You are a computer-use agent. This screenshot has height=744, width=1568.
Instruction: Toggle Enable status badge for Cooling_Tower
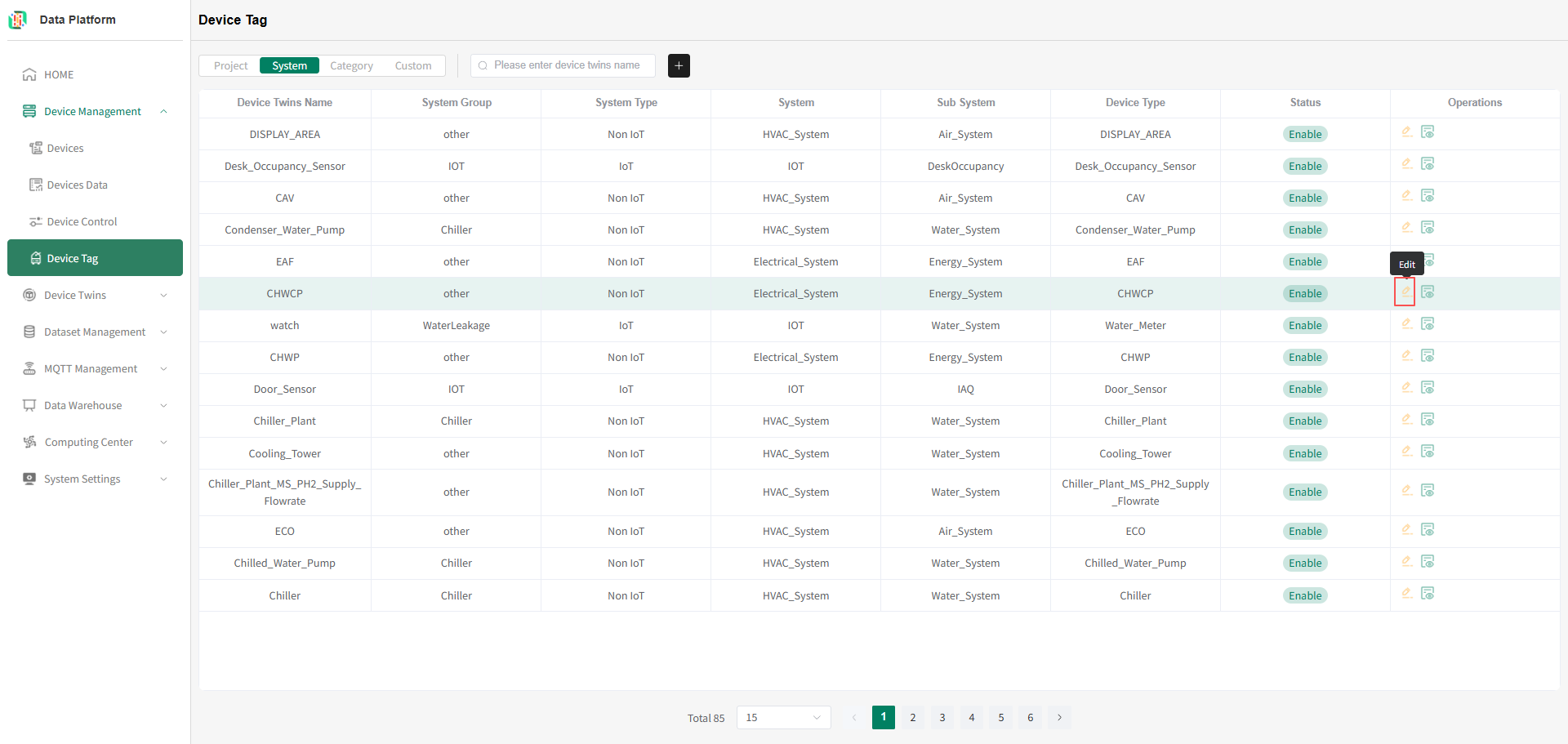(1305, 454)
